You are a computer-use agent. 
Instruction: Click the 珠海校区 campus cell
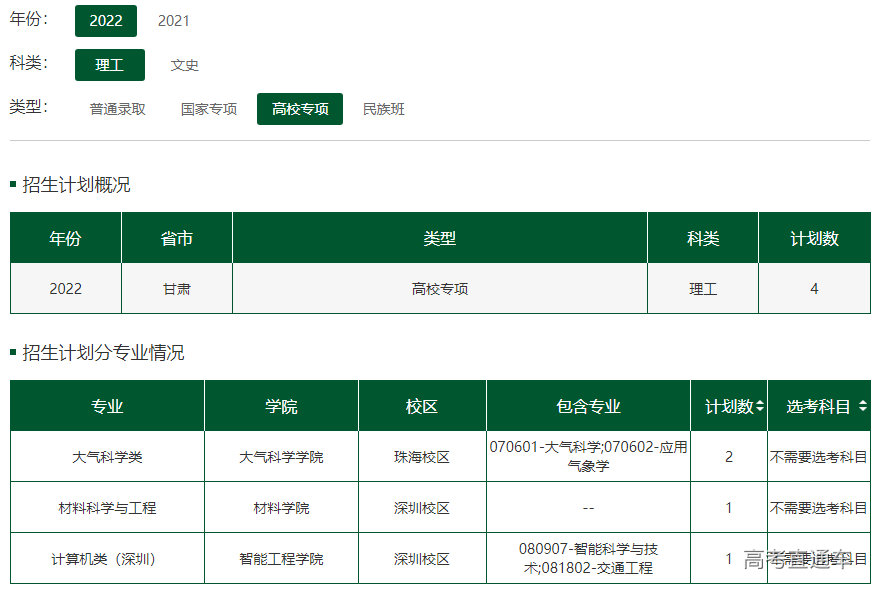click(x=422, y=457)
